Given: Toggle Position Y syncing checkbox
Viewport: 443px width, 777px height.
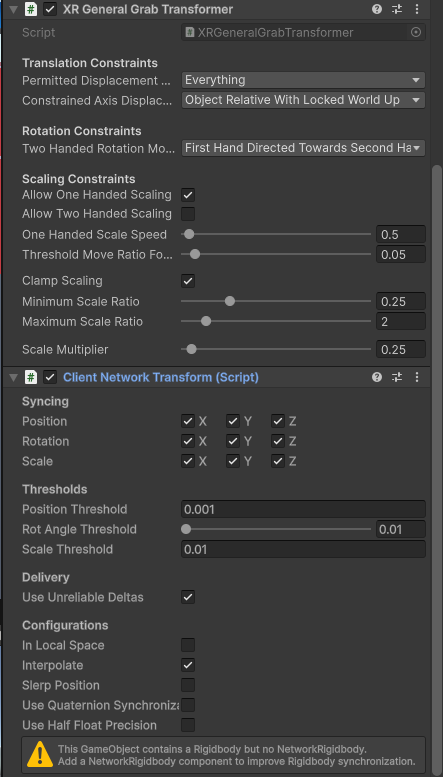Looking at the screenshot, I should tap(233, 421).
